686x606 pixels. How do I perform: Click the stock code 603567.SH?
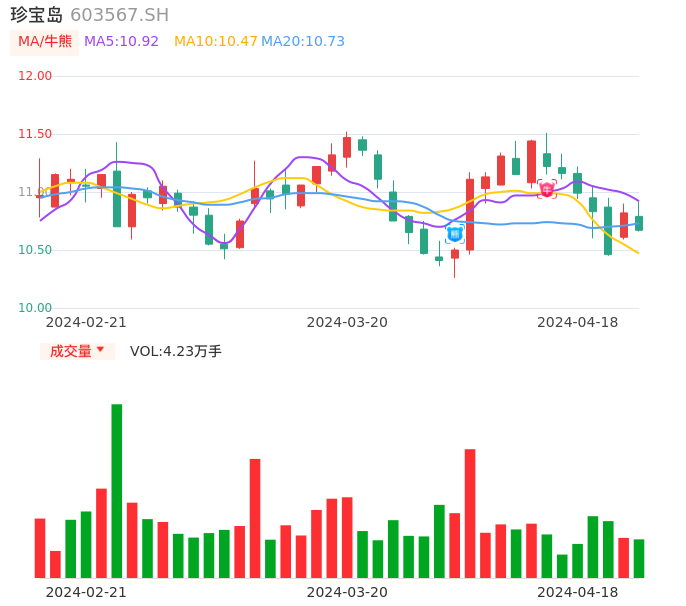(x=119, y=15)
